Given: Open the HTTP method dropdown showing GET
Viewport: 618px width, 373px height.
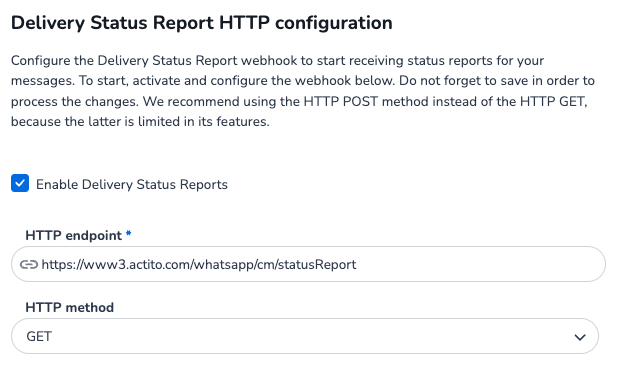Looking at the screenshot, I should pyautogui.click(x=305, y=336).
